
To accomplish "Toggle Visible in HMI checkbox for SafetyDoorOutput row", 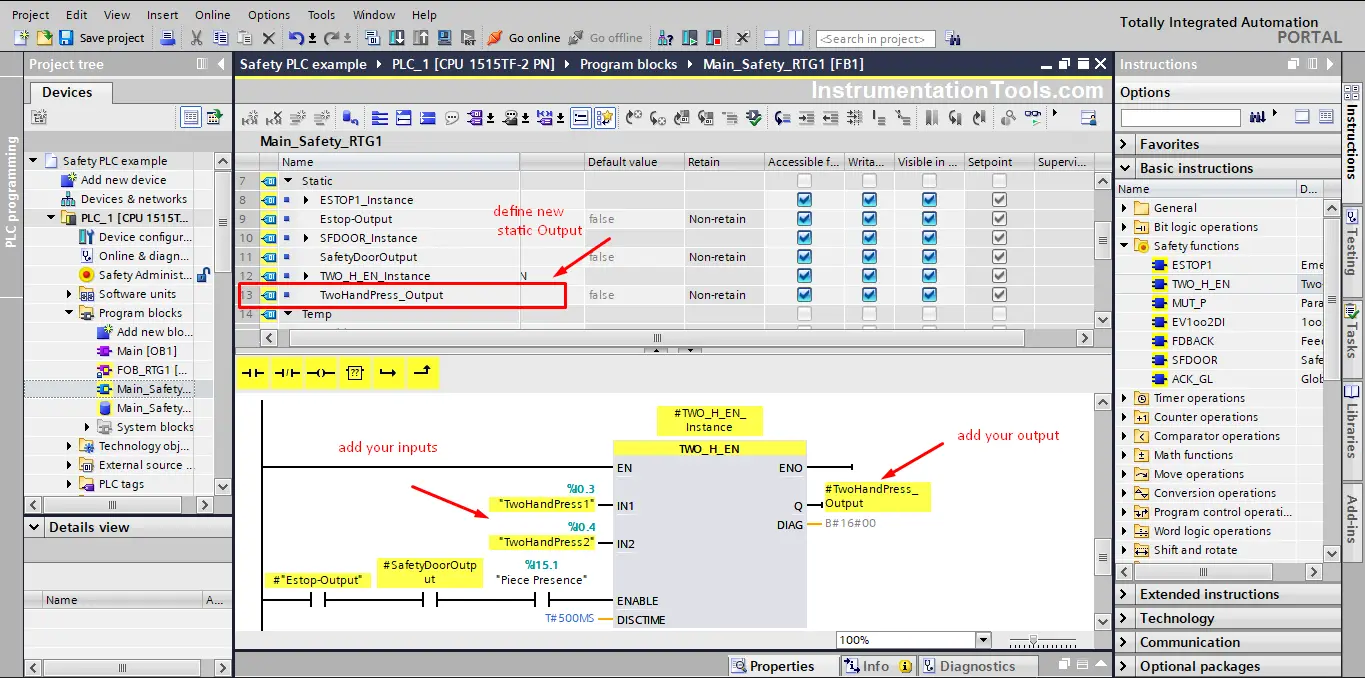I will click(x=929, y=257).
